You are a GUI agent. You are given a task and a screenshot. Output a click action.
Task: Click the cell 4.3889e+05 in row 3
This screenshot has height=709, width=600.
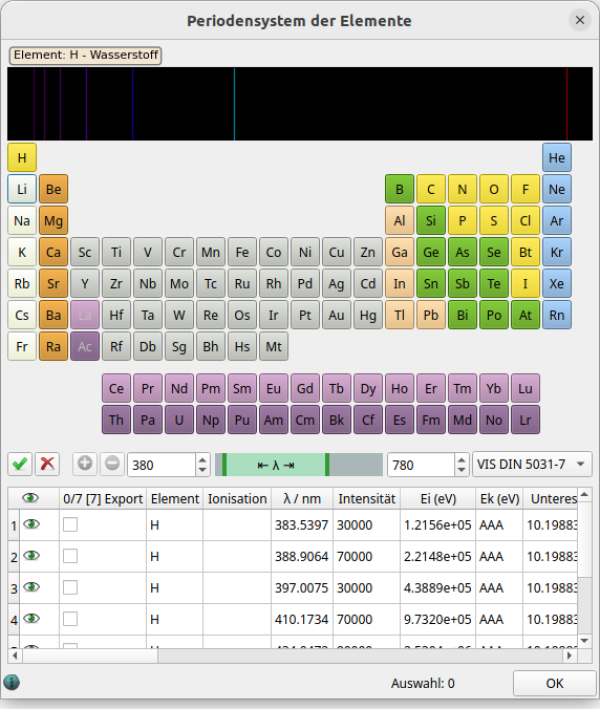(x=438, y=588)
